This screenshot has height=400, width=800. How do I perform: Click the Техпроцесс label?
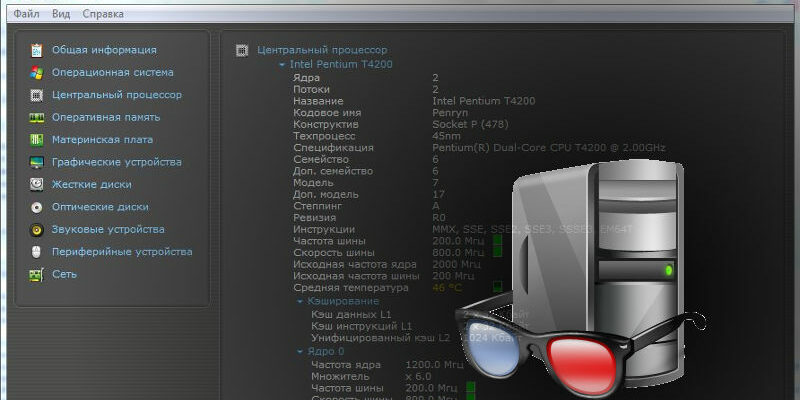[324, 136]
